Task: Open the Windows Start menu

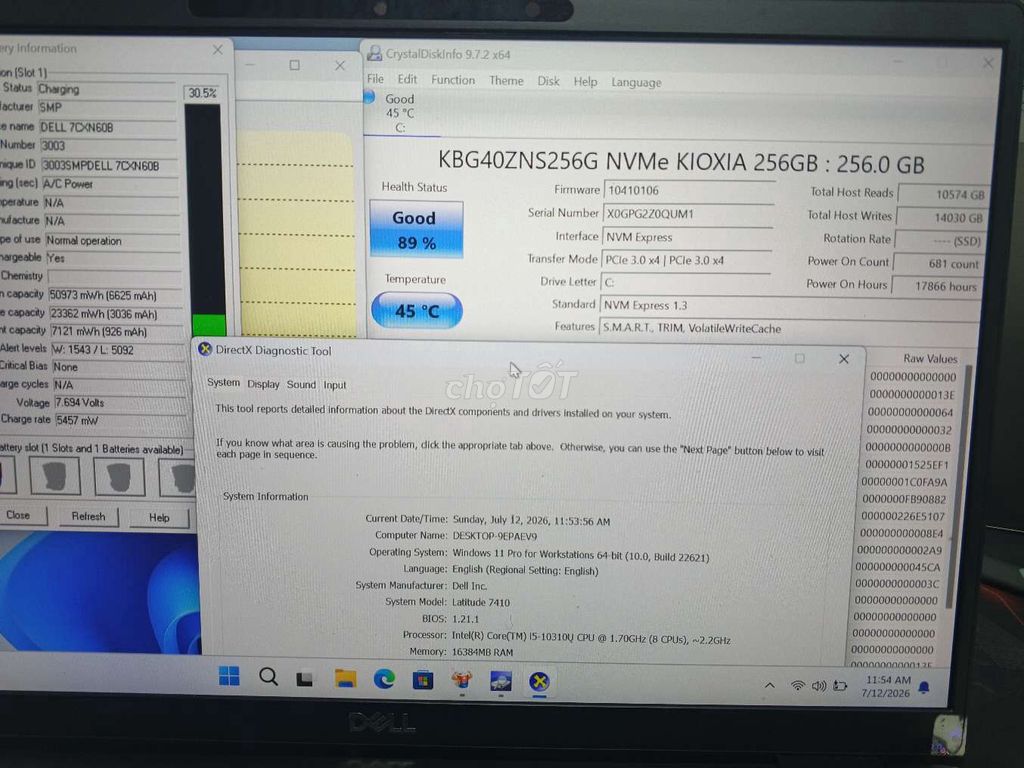Action: tap(229, 676)
